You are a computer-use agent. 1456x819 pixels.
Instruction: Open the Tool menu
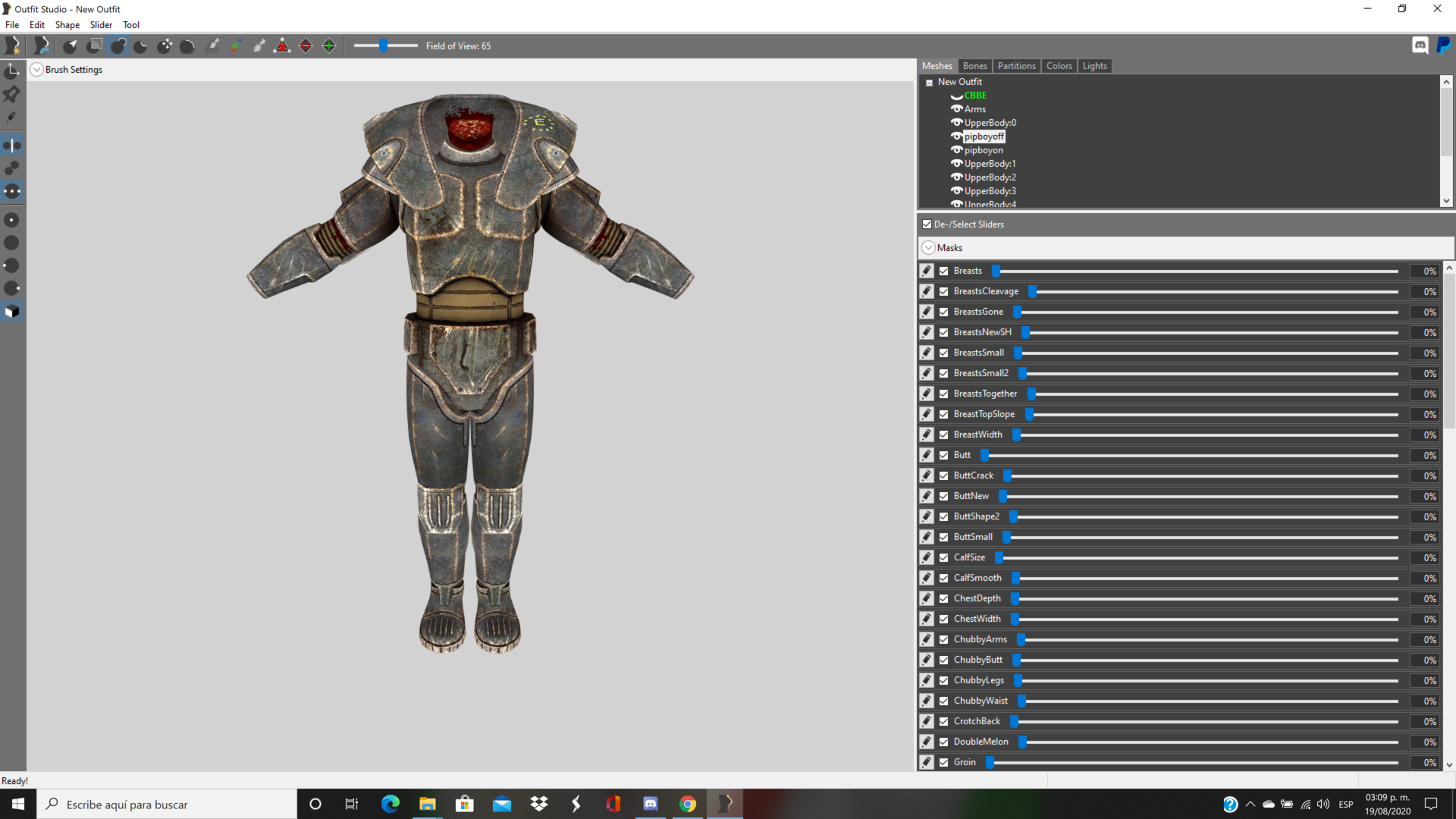point(131,25)
